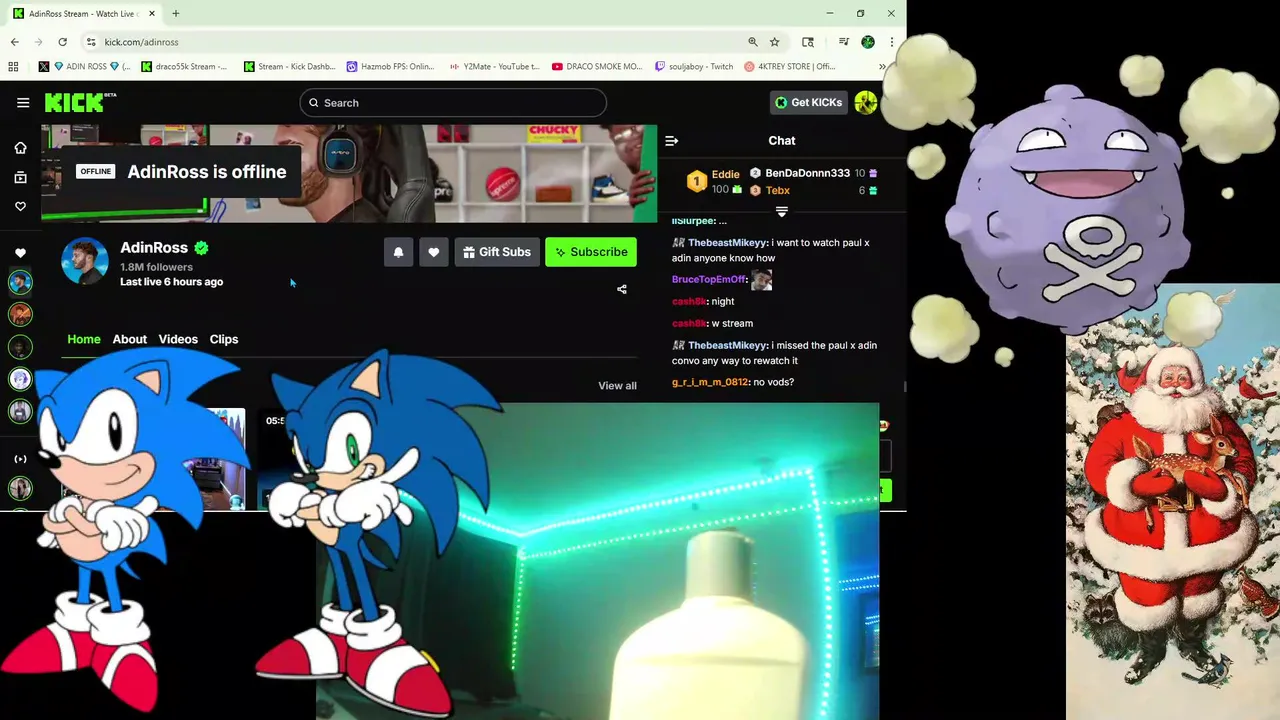
Task: Select the recommended live broadcast icon
Action: [20, 459]
